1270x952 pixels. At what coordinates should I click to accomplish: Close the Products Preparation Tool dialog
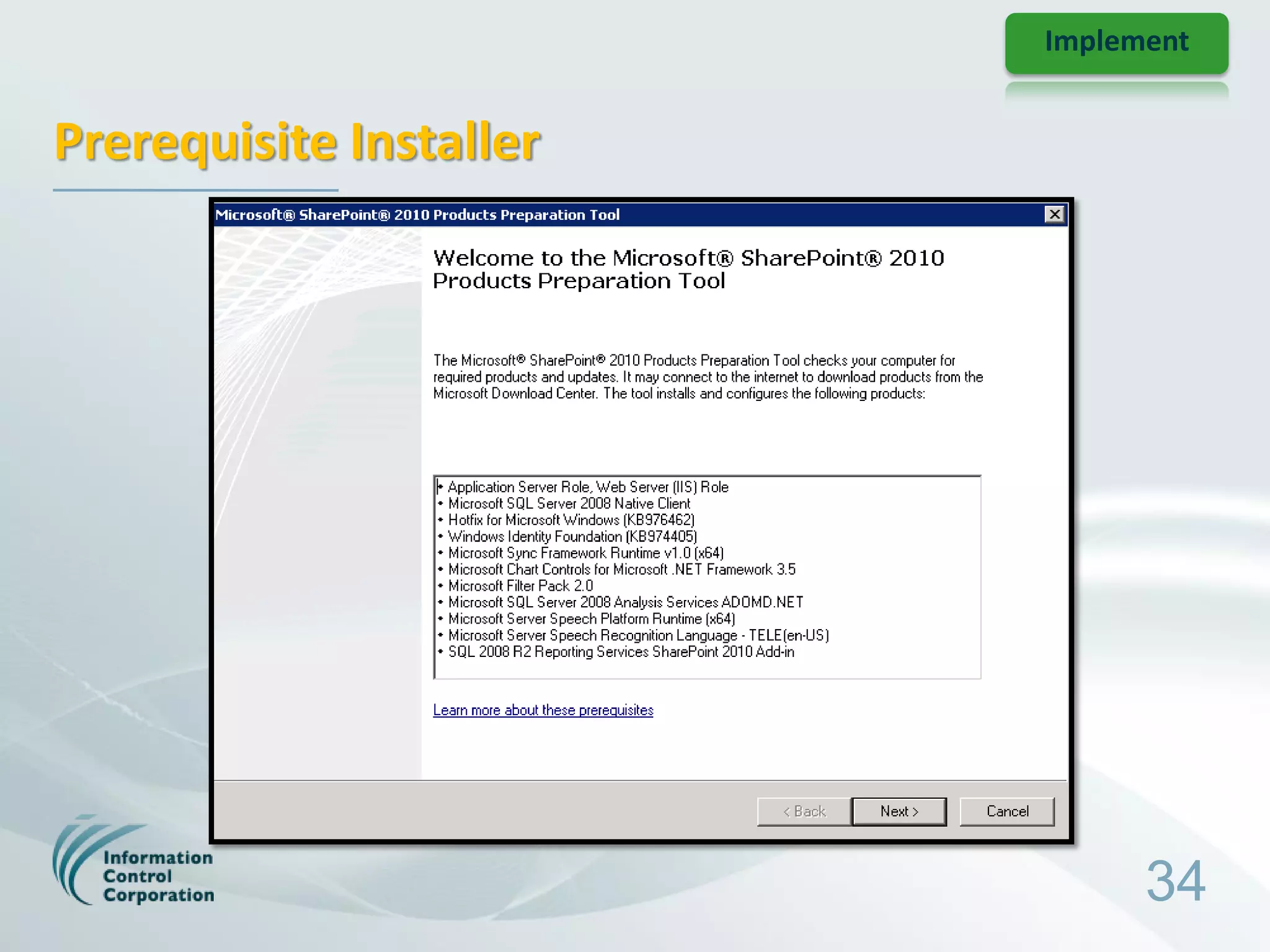(1054, 214)
